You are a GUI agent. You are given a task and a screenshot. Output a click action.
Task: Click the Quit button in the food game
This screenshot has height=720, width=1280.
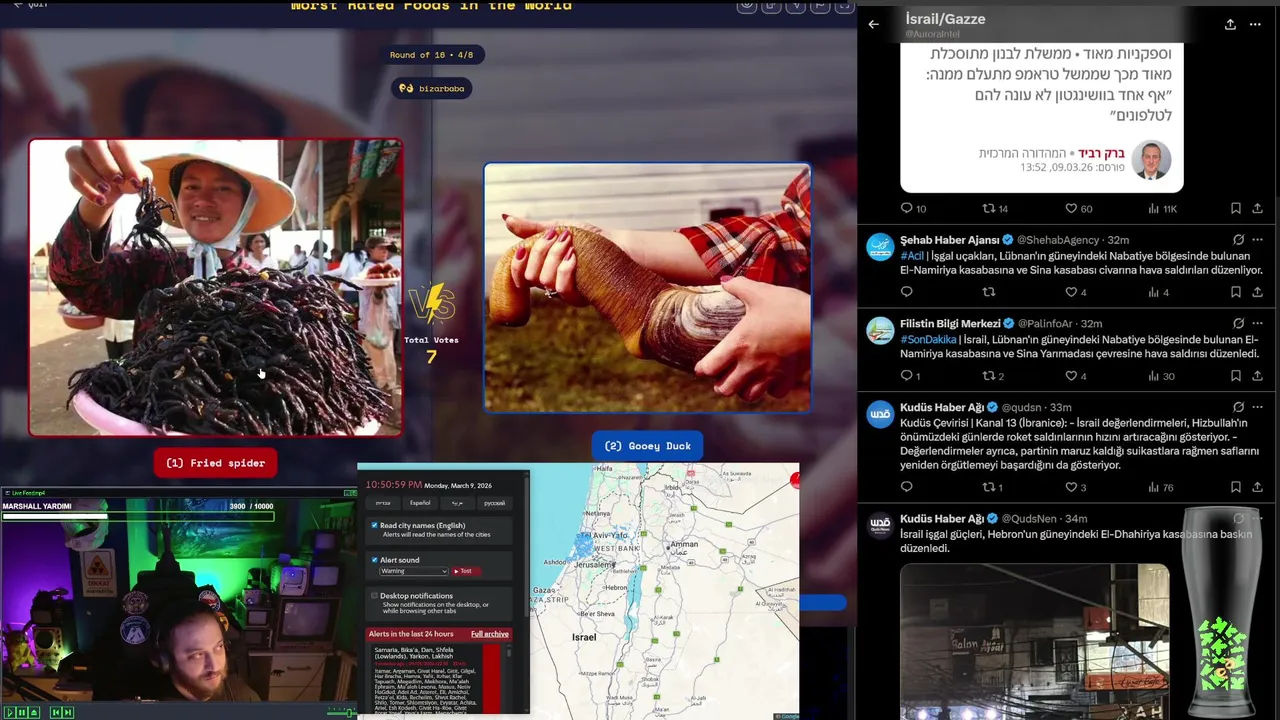coord(30,4)
